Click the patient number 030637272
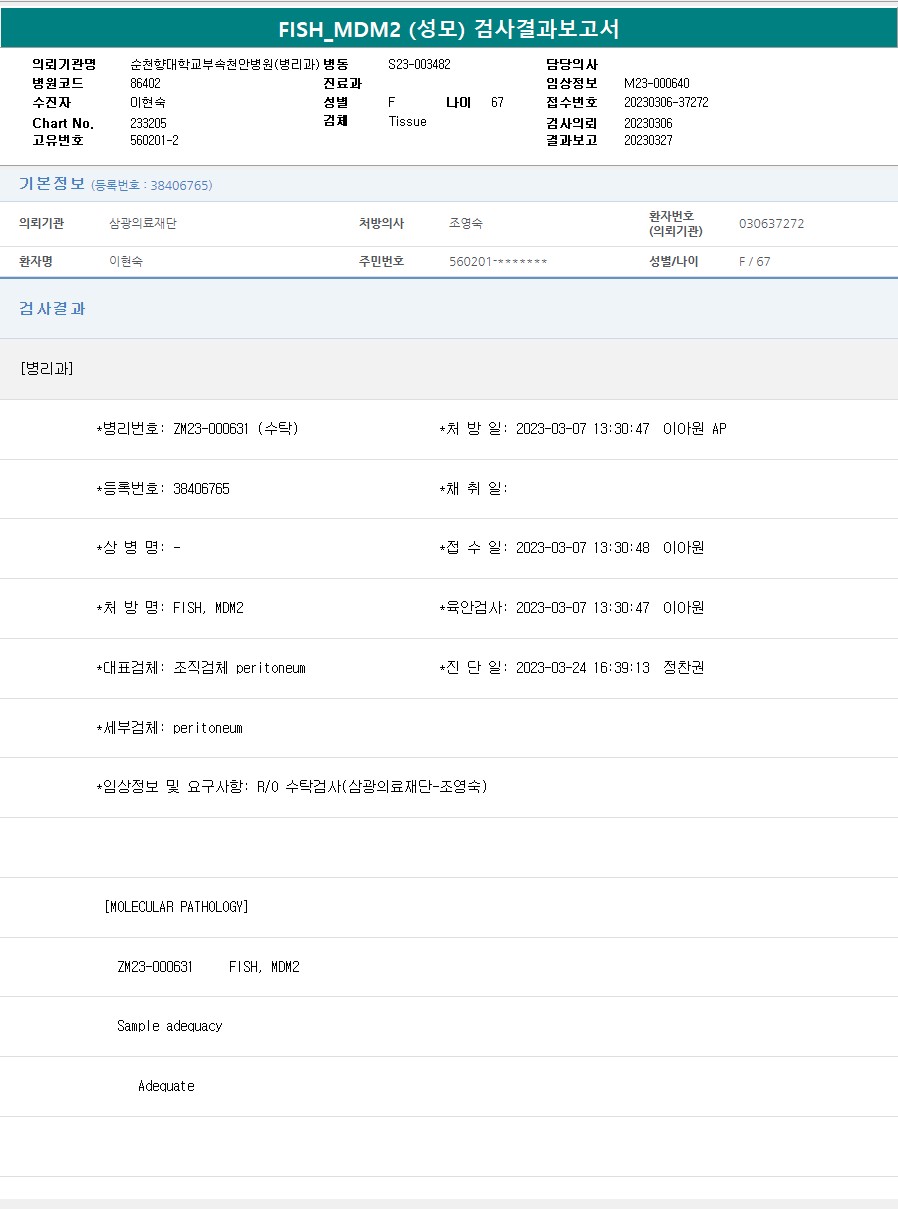 tap(771, 224)
